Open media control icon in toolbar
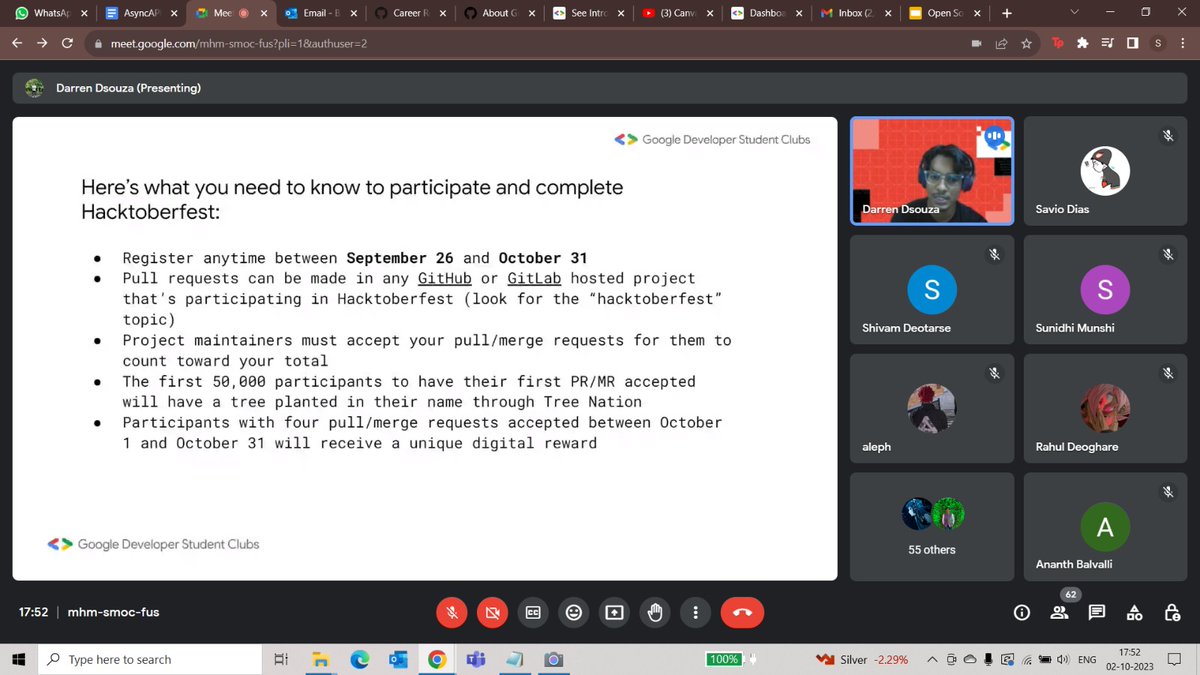Image resolution: width=1200 pixels, height=675 pixels. pos(1107,44)
